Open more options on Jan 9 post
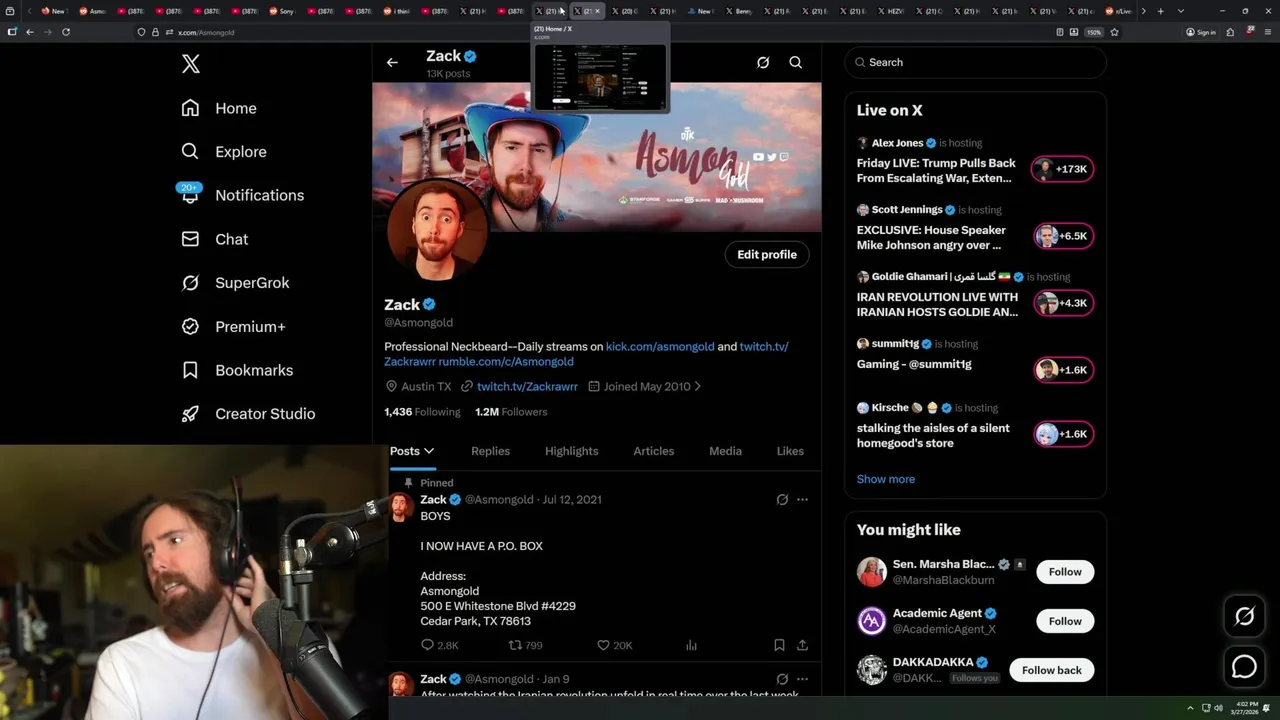The width and height of the screenshot is (1280, 720). point(802,679)
